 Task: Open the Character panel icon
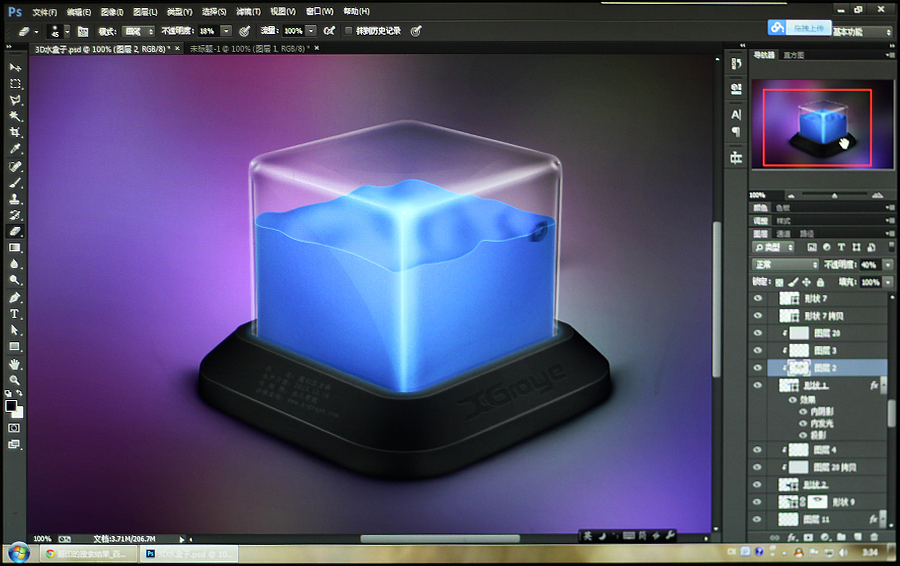pos(736,114)
